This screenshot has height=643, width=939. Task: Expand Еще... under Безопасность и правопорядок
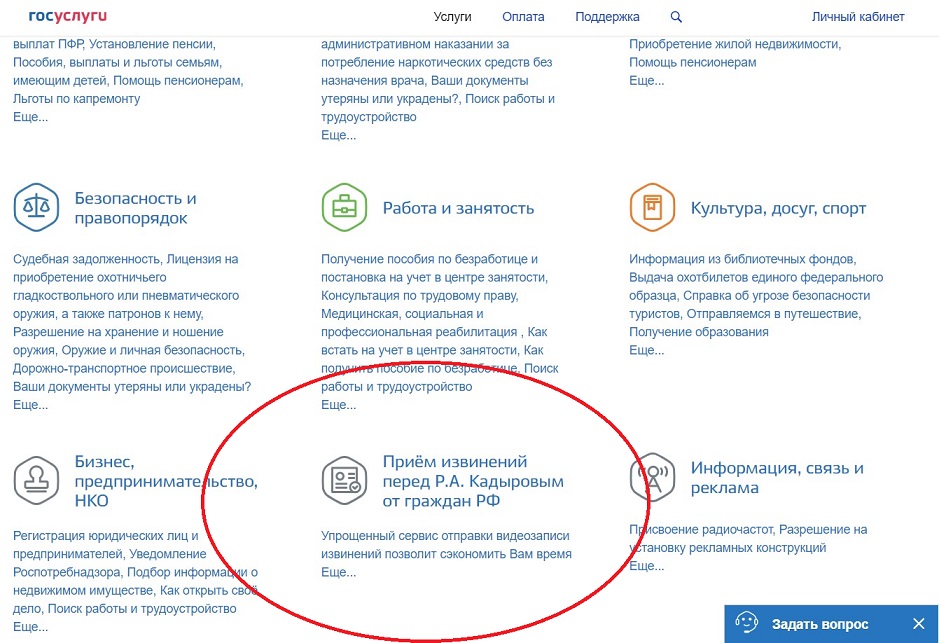(x=31, y=405)
